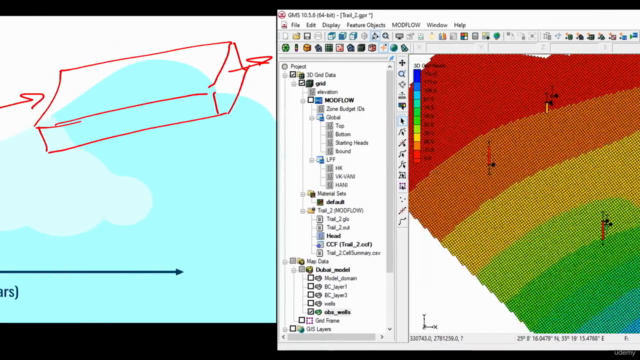Open the File menu
This screenshot has height=360, width=640.
tap(296, 25)
